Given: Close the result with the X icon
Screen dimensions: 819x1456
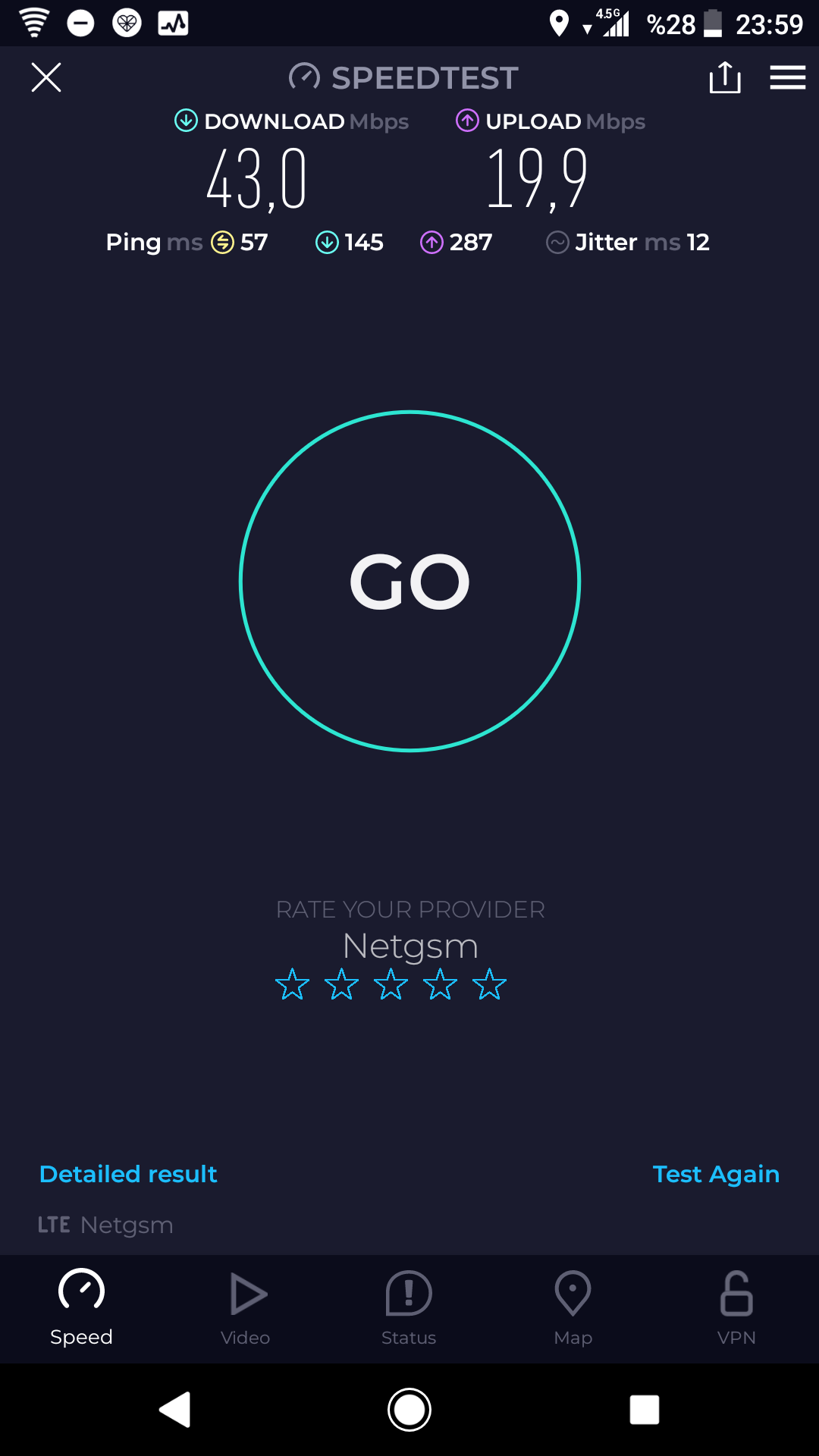Looking at the screenshot, I should click(x=46, y=77).
